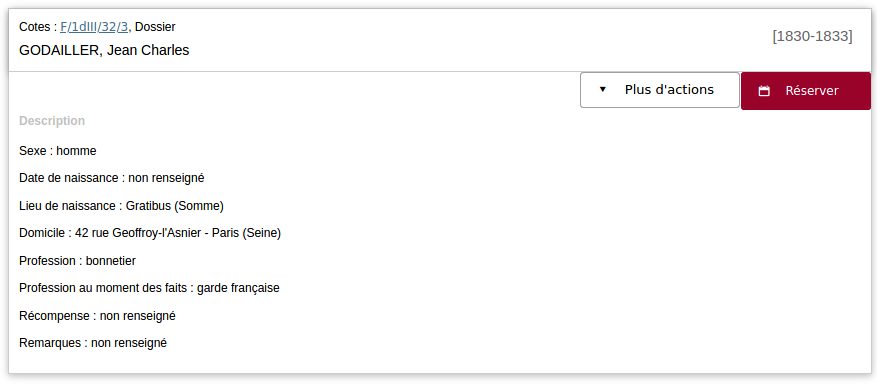Click 'Gratibus (Somme)' birthplace text
Viewport: 877px width, 384px height.
175,206
